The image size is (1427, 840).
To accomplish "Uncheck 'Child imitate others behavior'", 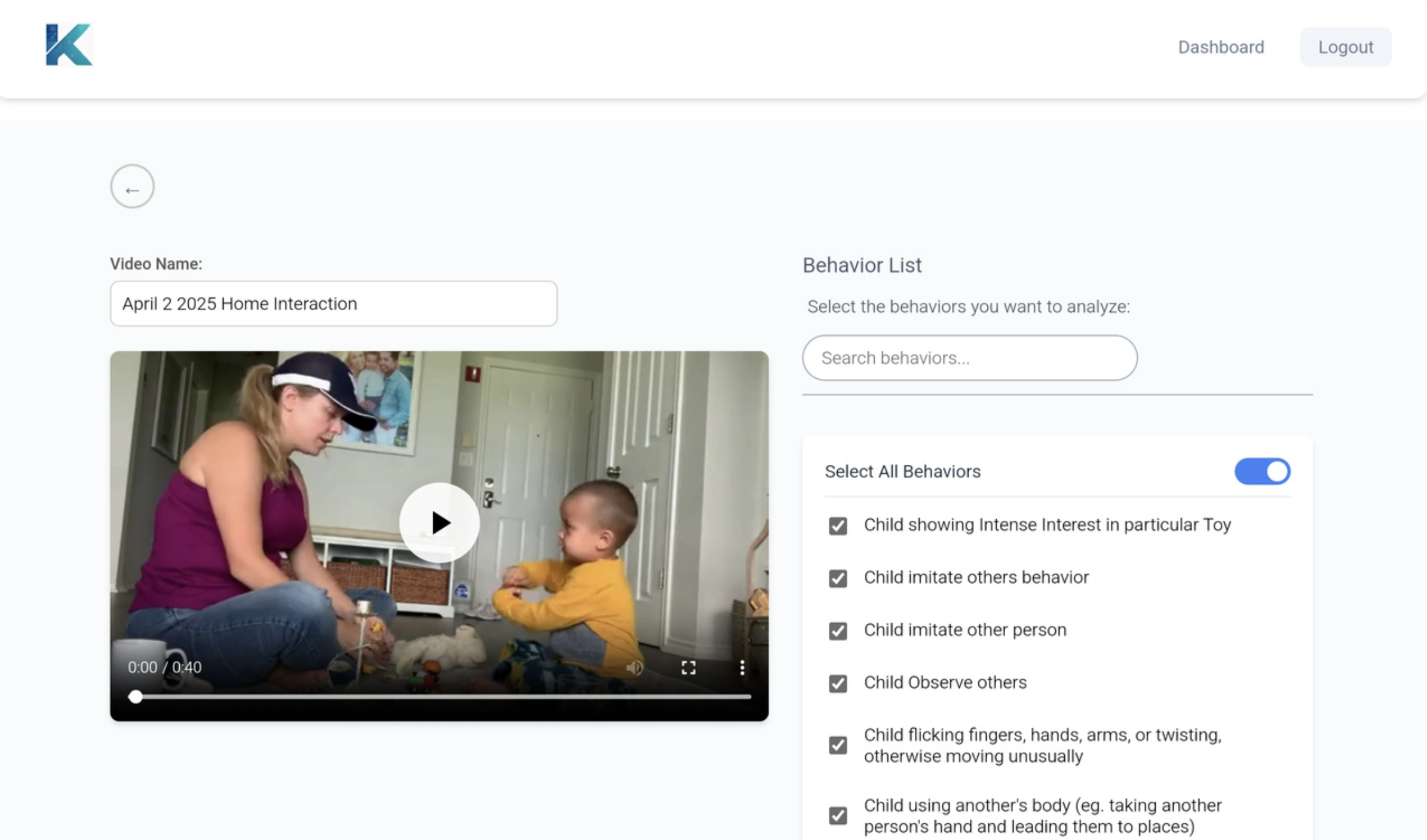I will [838, 578].
